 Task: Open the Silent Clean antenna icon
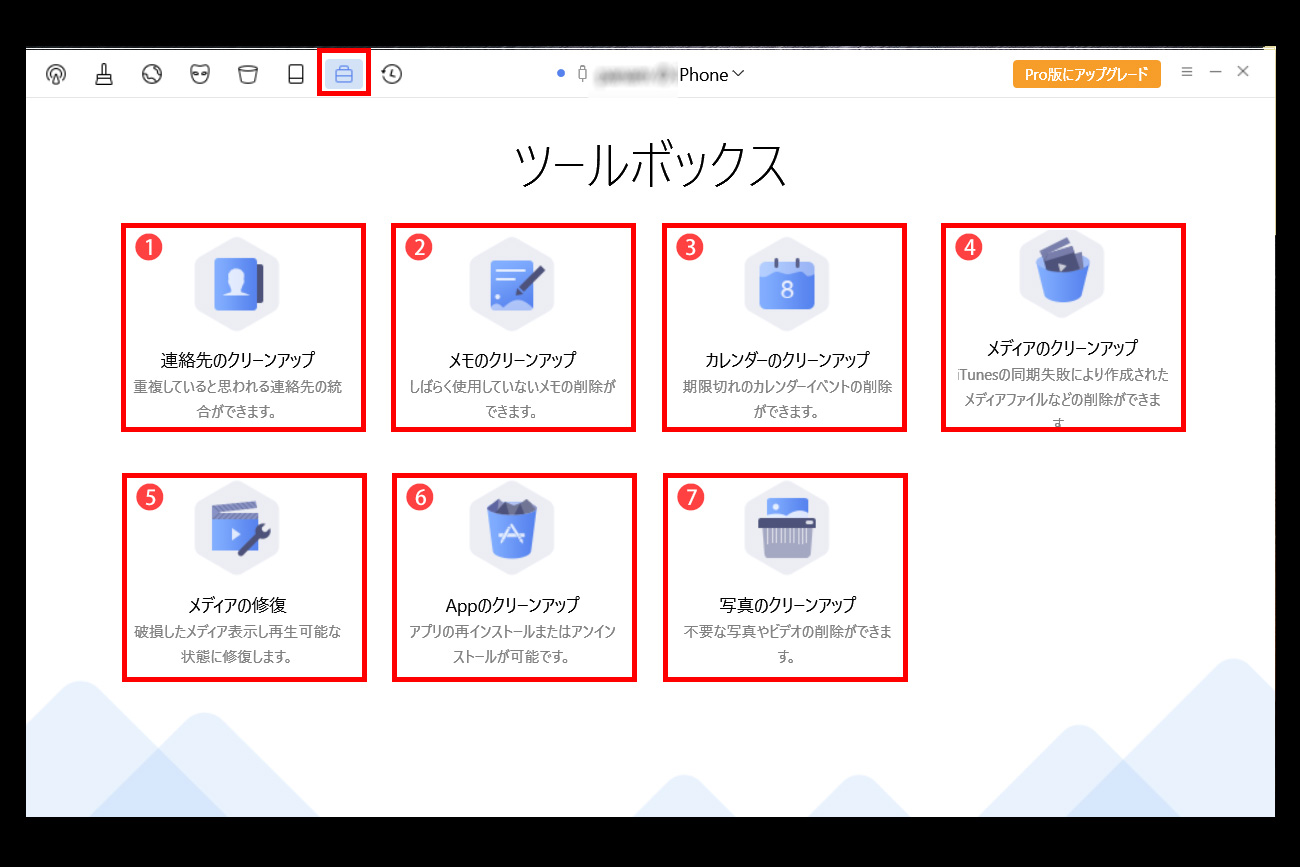[x=56, y=74]
